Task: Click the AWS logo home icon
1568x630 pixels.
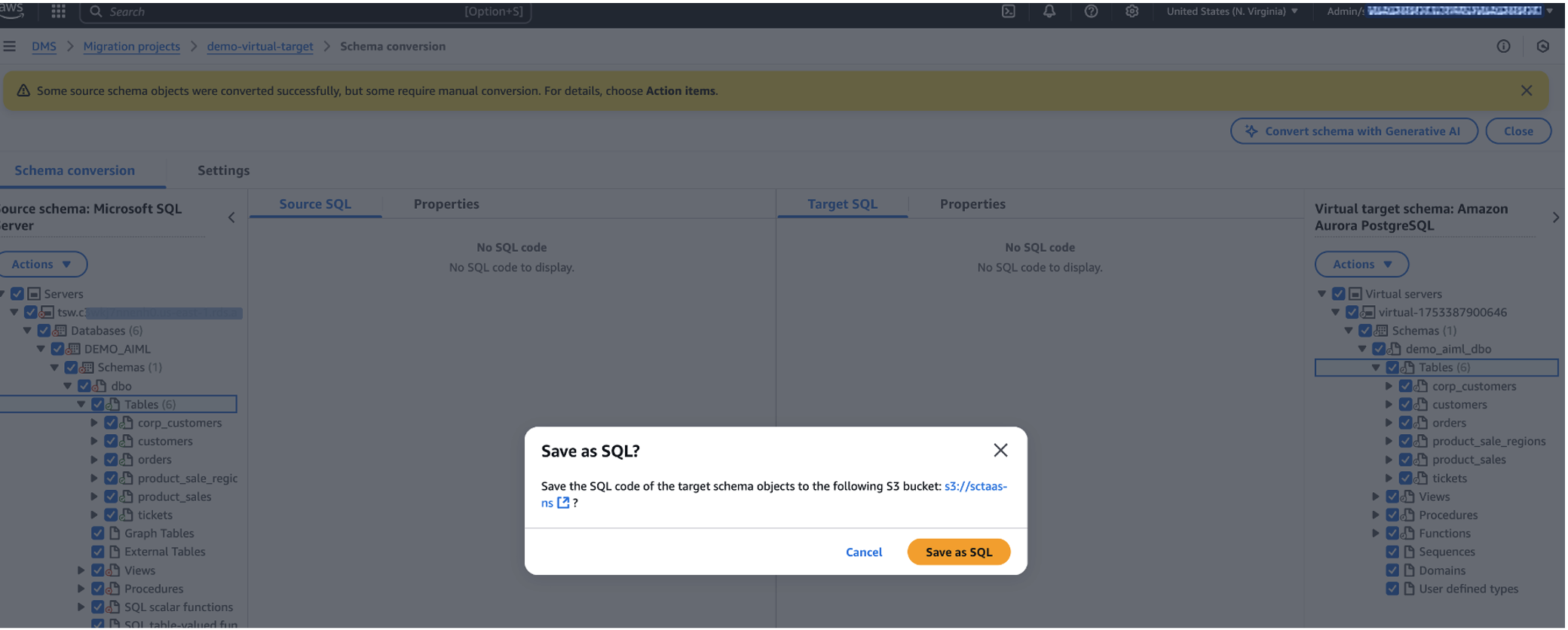Action: pyautogui.click(x=12, y=9)
